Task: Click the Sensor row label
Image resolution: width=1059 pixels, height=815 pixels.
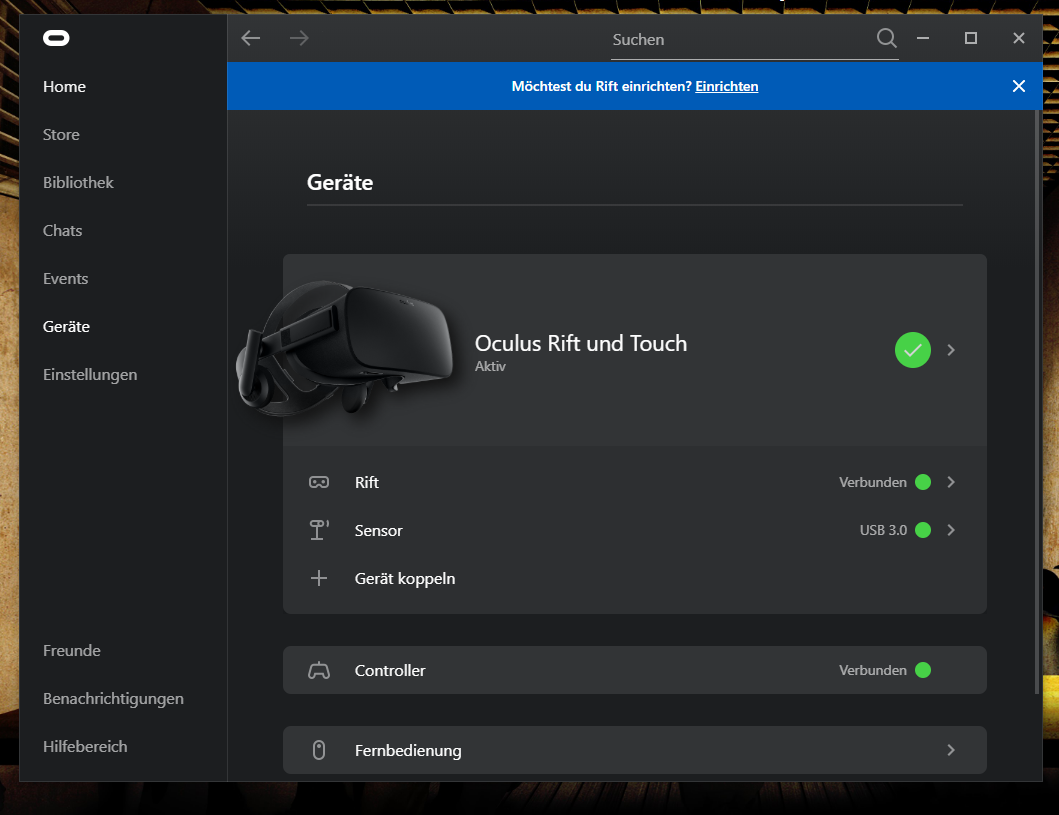Action: tap(378, 530)
